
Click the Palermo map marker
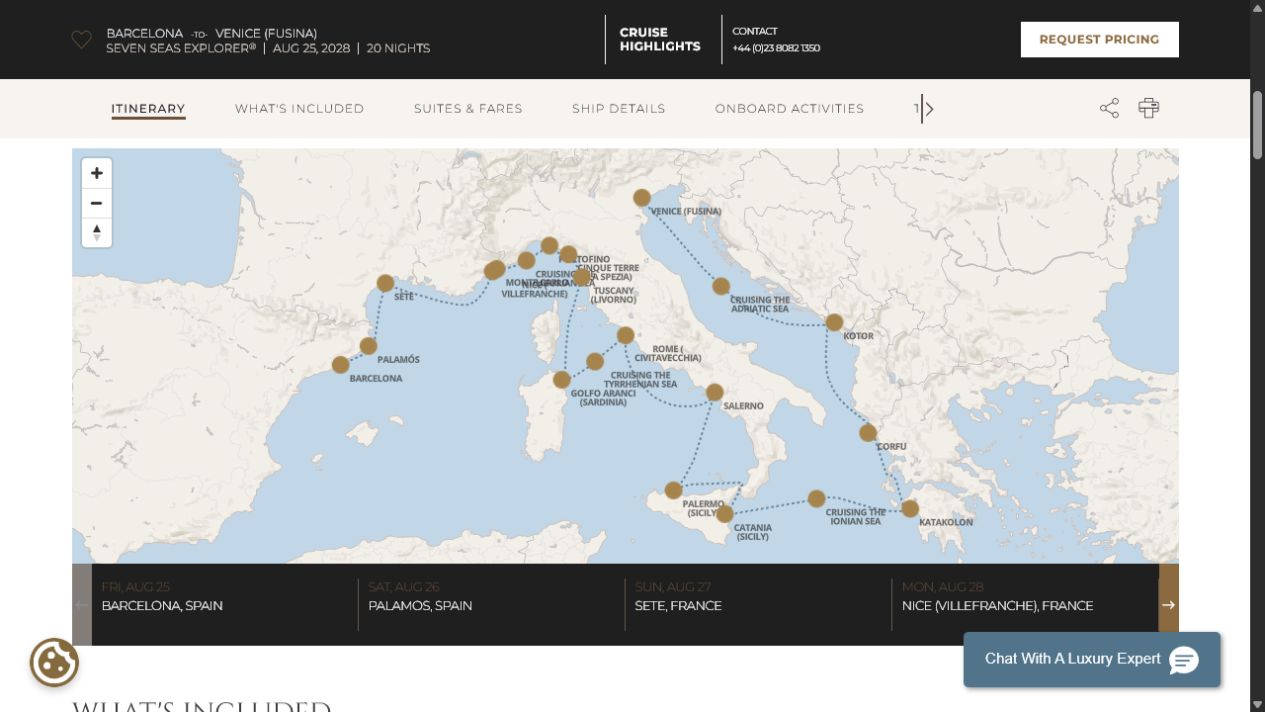pyautogui.click(x=673, y=490)
